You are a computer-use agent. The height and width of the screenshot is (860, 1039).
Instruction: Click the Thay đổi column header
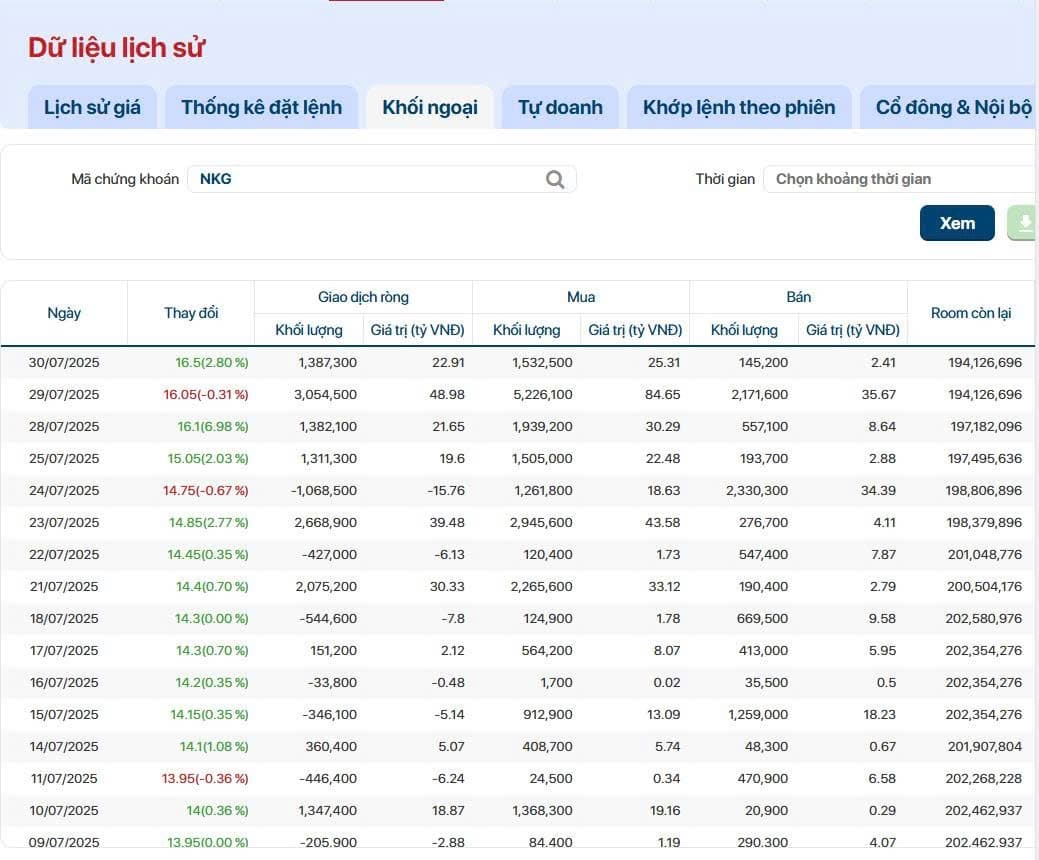click(x=191, y=313)
